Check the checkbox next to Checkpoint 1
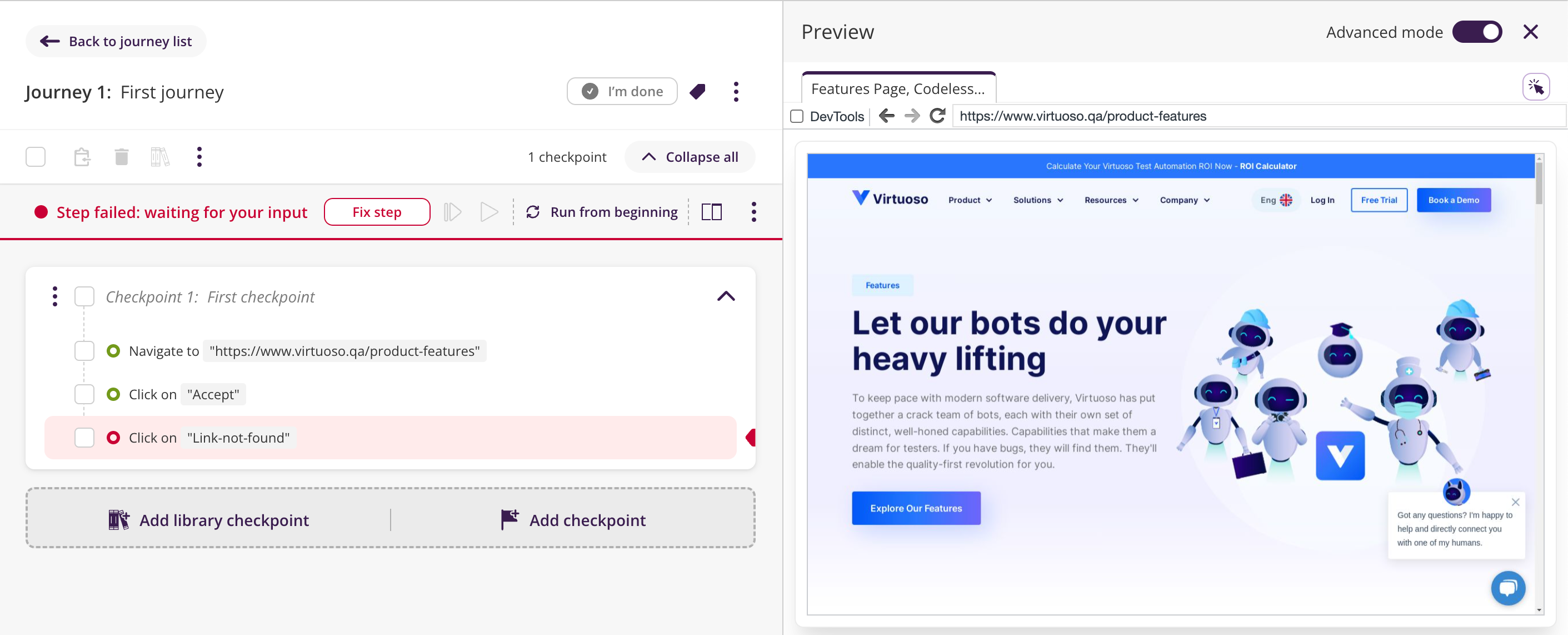This screenshot has height=635, width=1568. [x=84, y=296]
